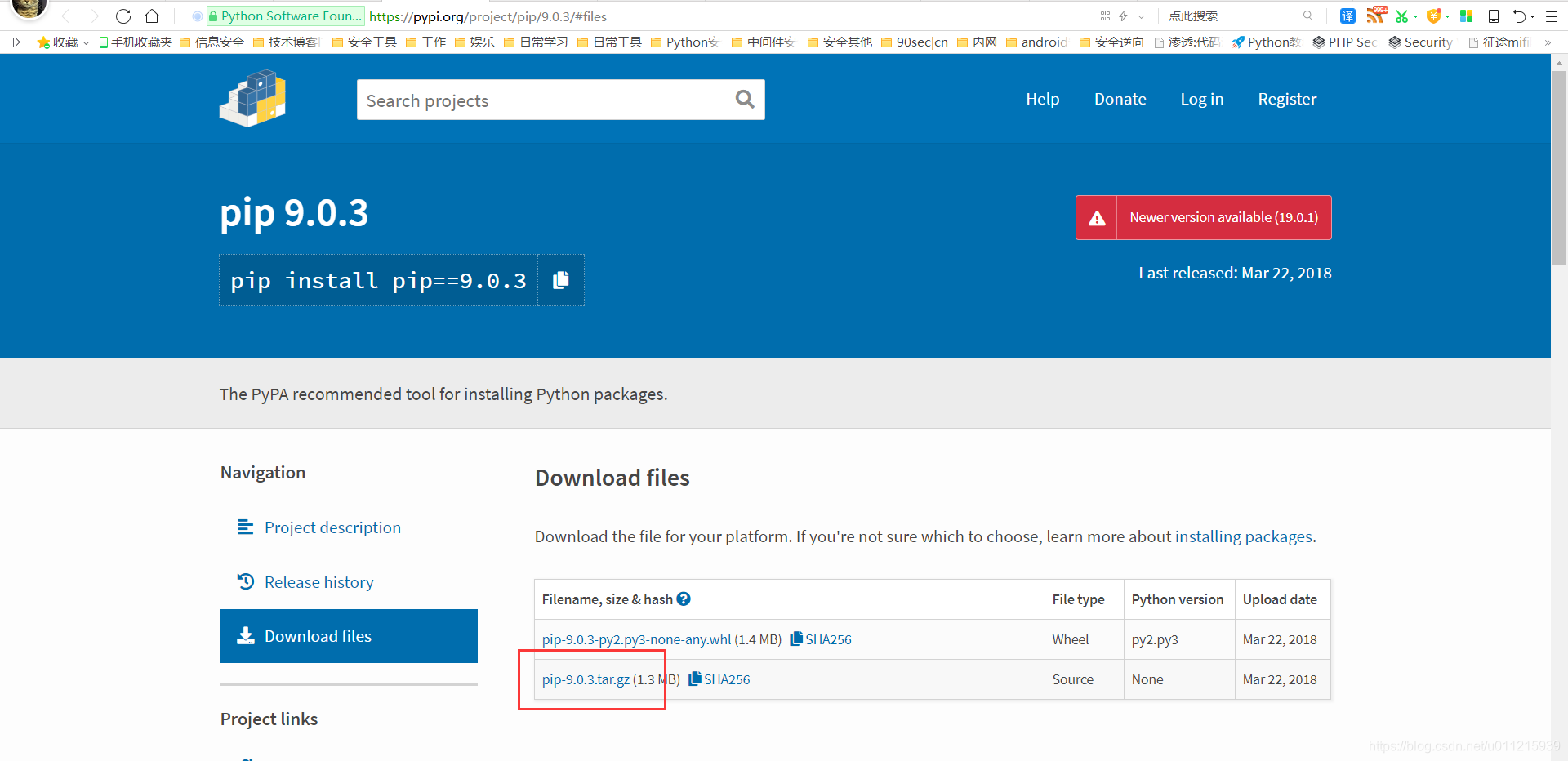Open the search engine chevron in the address bar
Image resolution: width=1568 pixels, height=761 pixels.
tap(1140, 16)
